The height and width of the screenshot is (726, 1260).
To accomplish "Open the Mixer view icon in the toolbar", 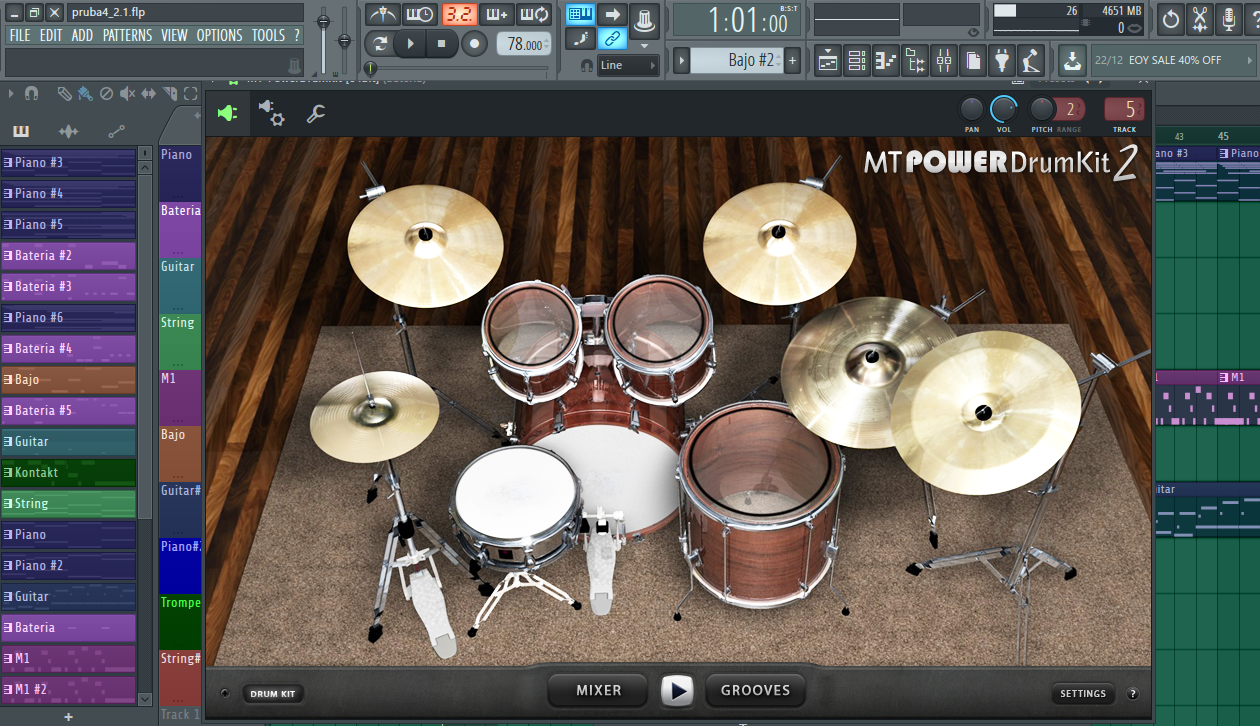I will click(944, 60).
